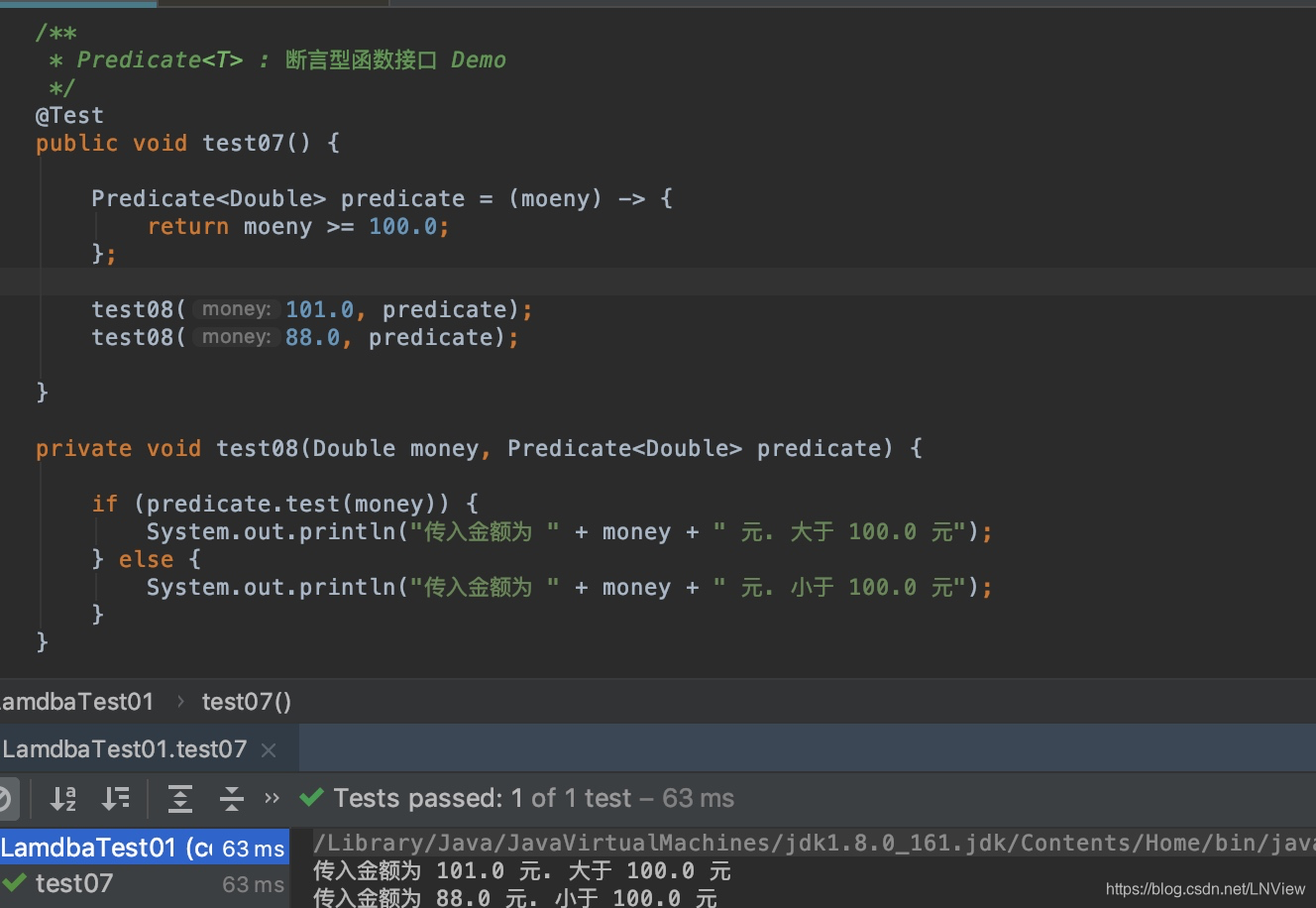Screen dimensions: 1316x908
Task: Show more toolbar actions chevron
Action: click(x=273, y=798)
